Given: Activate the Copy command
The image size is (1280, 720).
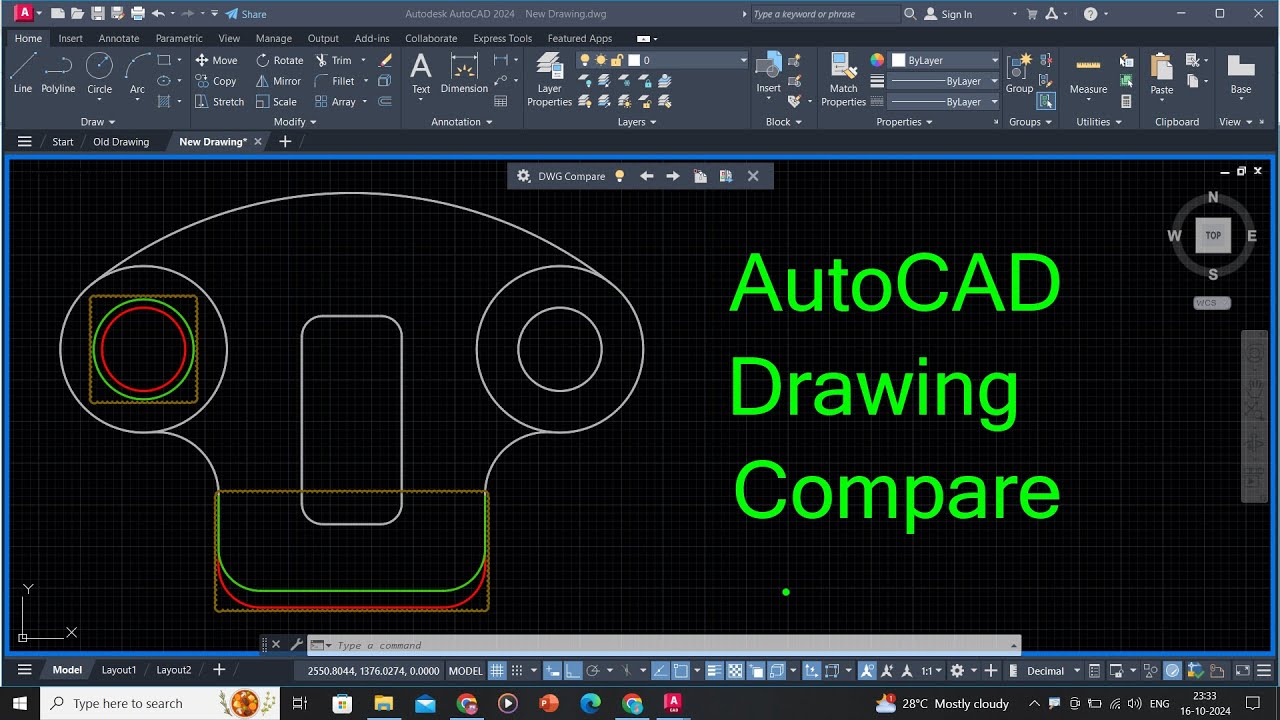Looking at the screenshot, I should (216, 81).
